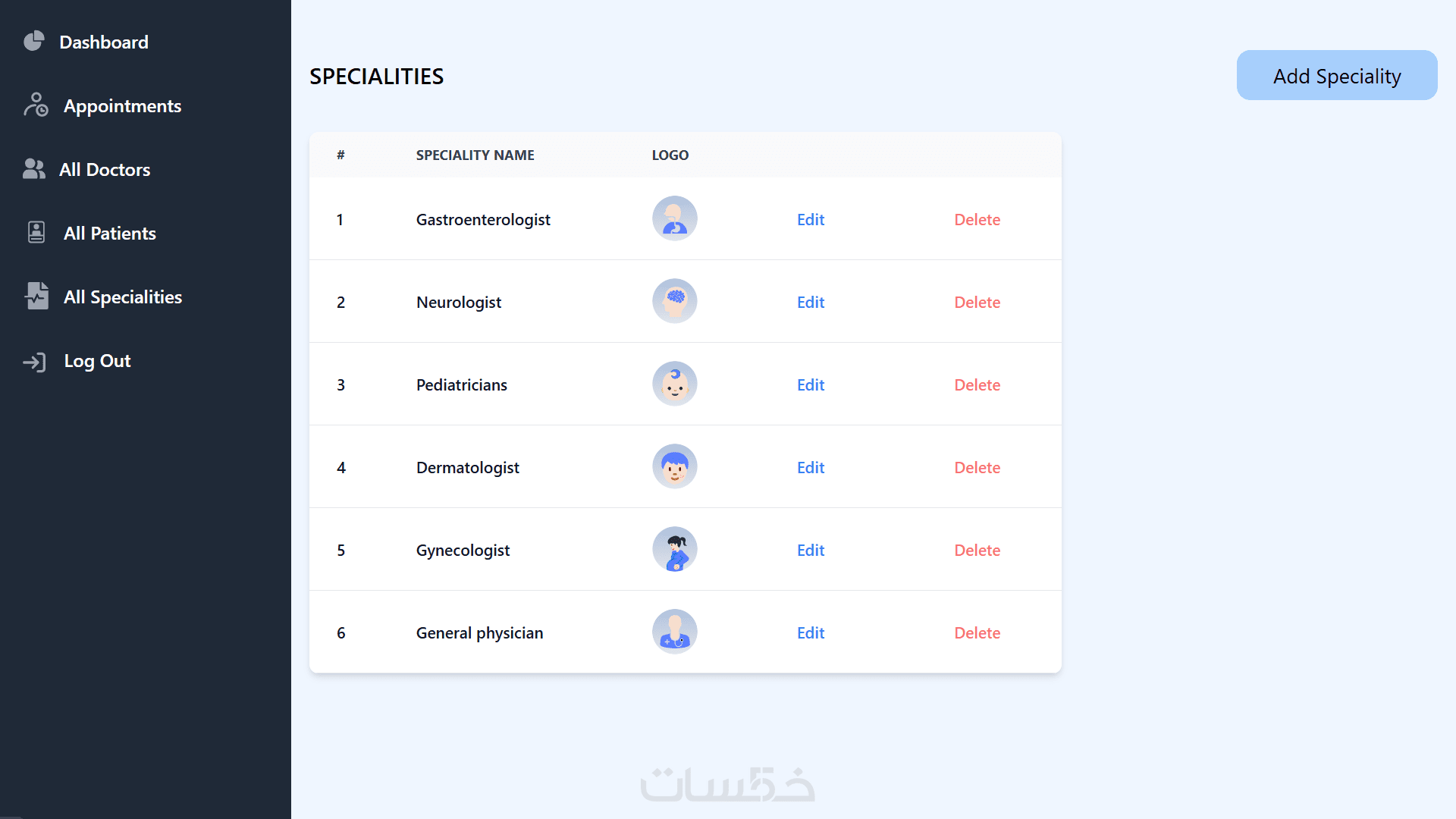Click the General physician doctor logo
The image size is (1456, 819).
[x=674, y=632]
